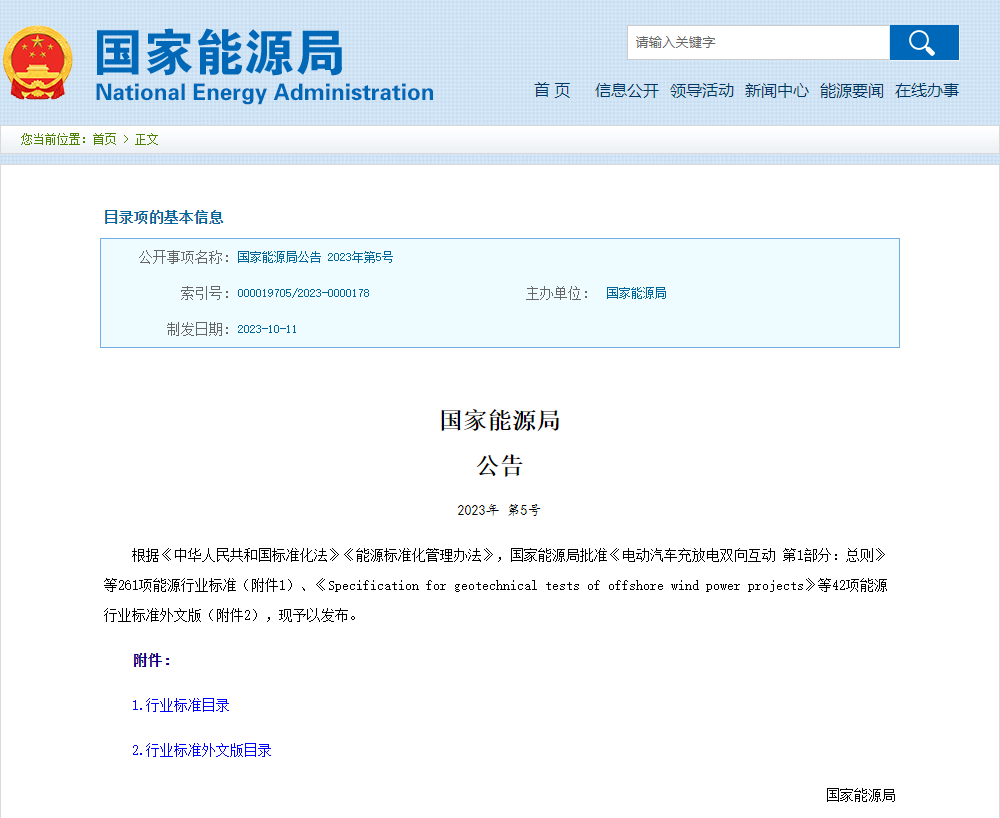
Task: Open the 信息公开 navigation menu item
Action: click(x=626, y=90)
